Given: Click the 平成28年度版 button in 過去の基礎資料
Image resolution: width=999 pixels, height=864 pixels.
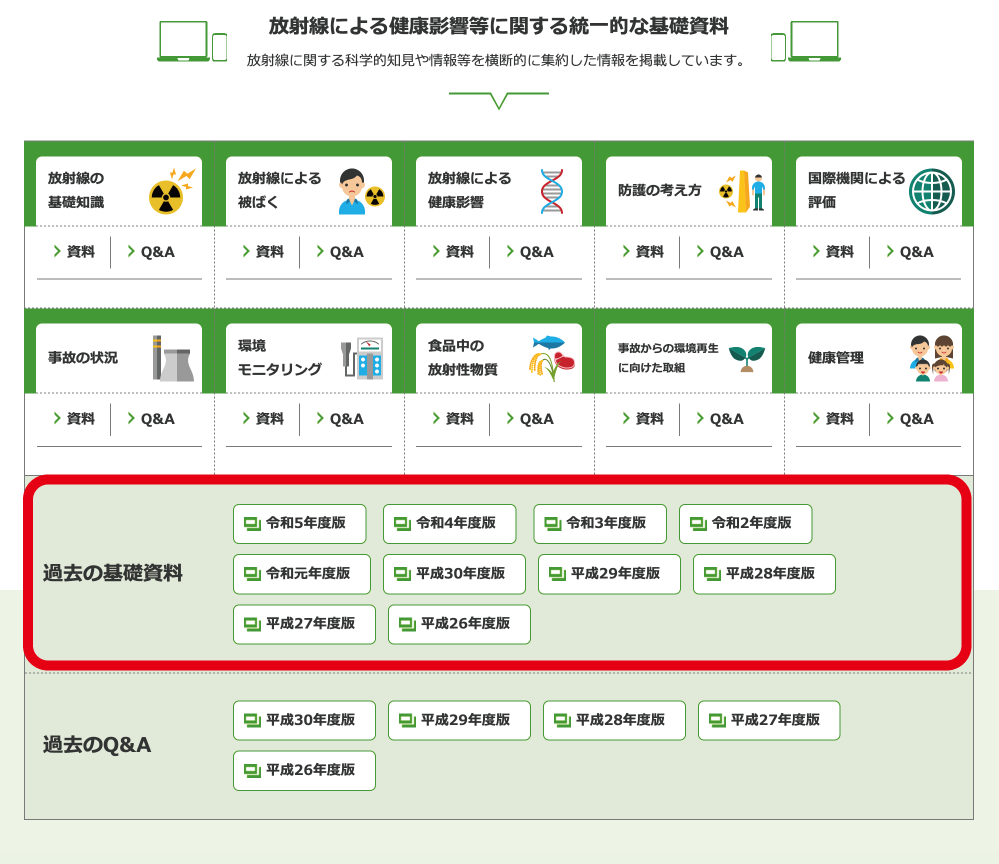Looking at the screenshot, I should (764, 574).
